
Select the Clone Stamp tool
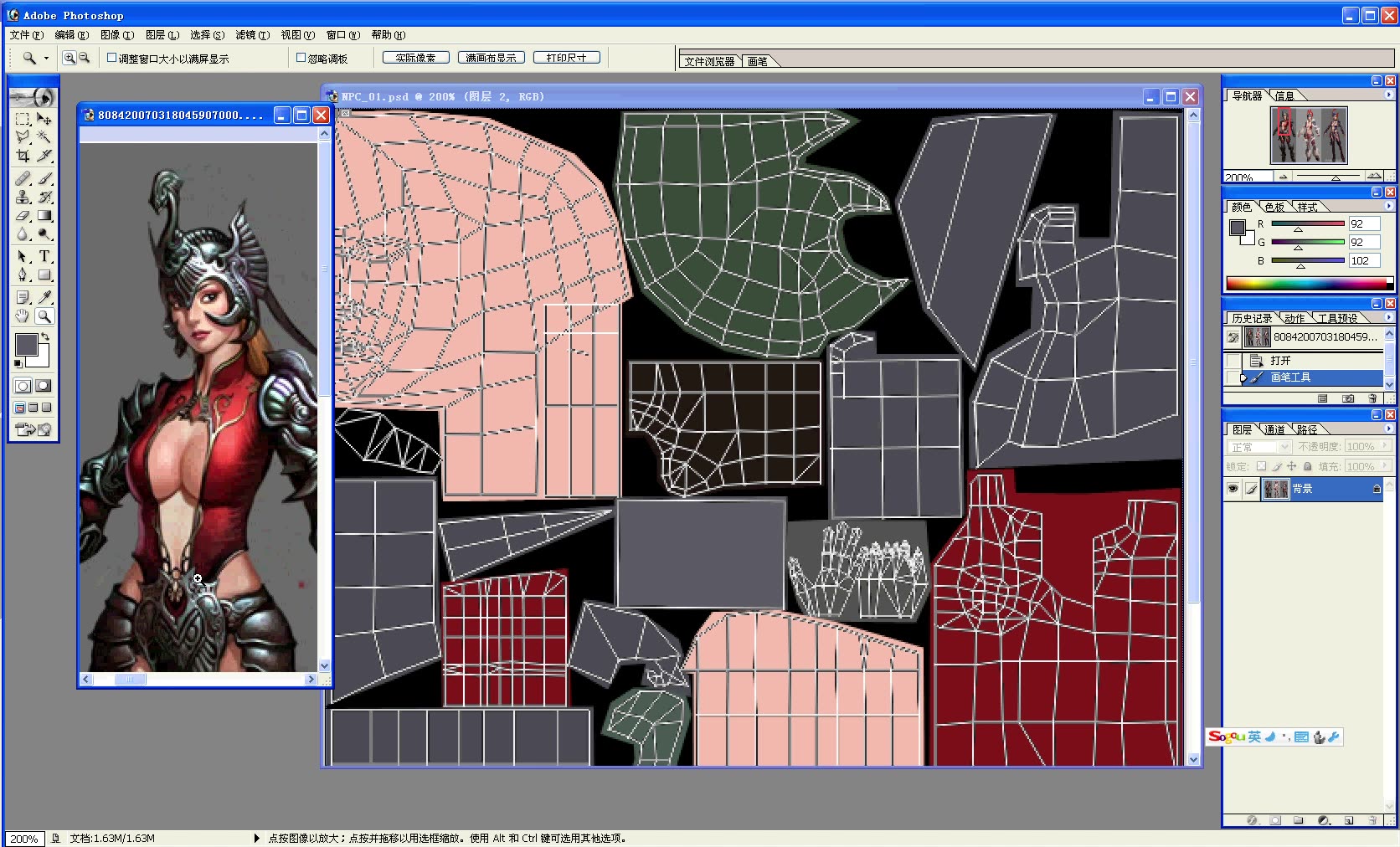(23, 197)
